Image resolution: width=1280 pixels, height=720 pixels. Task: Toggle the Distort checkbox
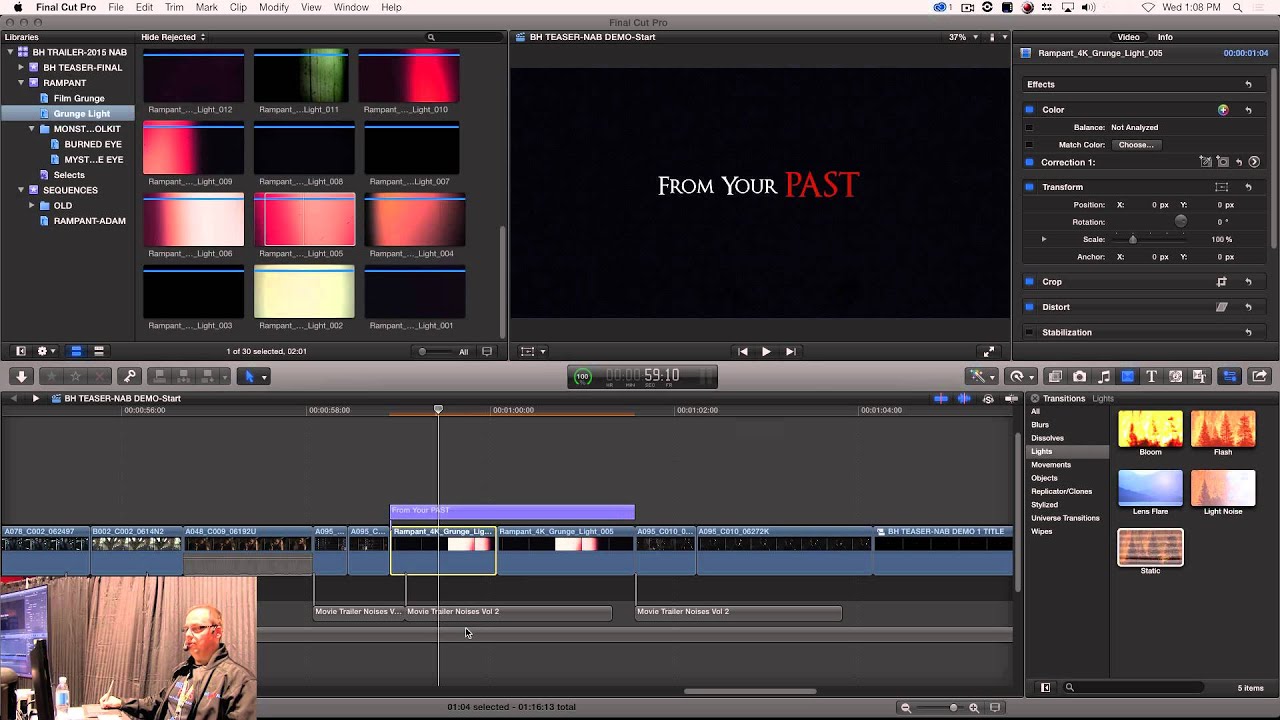[1029, 307]
